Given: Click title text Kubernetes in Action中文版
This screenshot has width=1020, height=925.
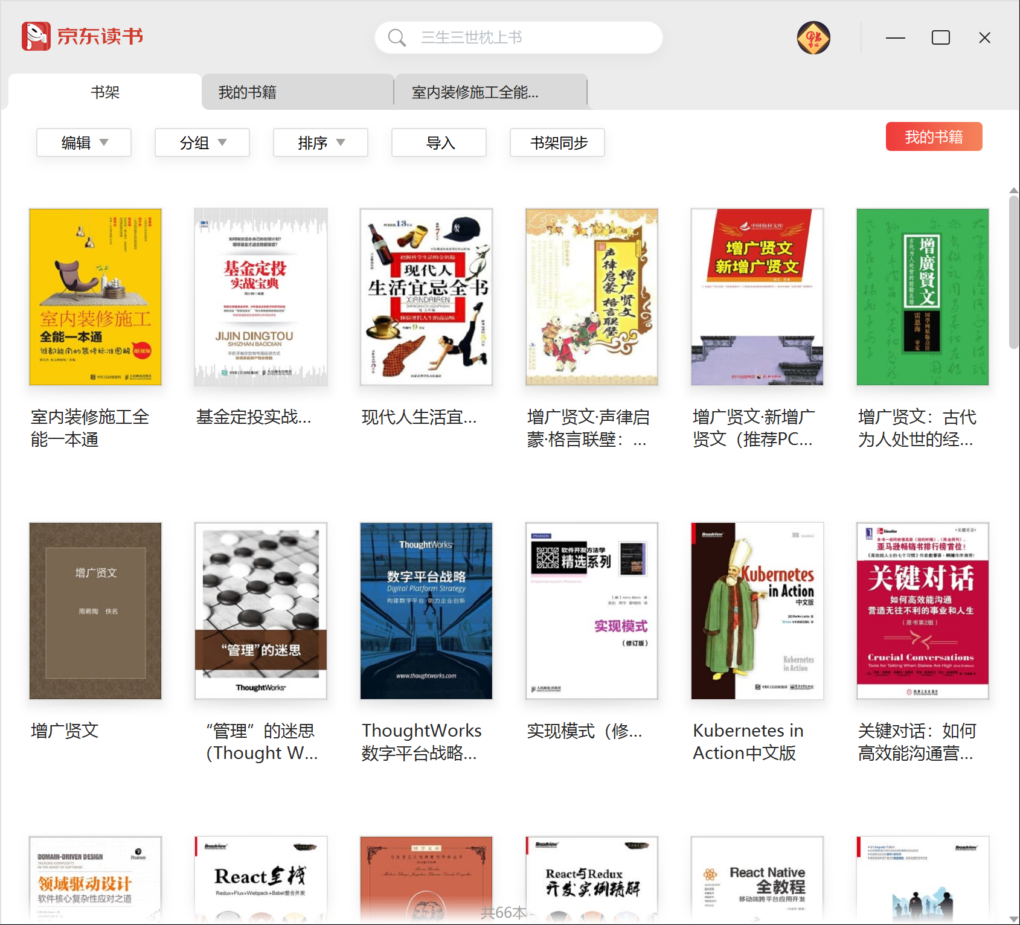Looking at the screenshot, I should pos(748,742).
